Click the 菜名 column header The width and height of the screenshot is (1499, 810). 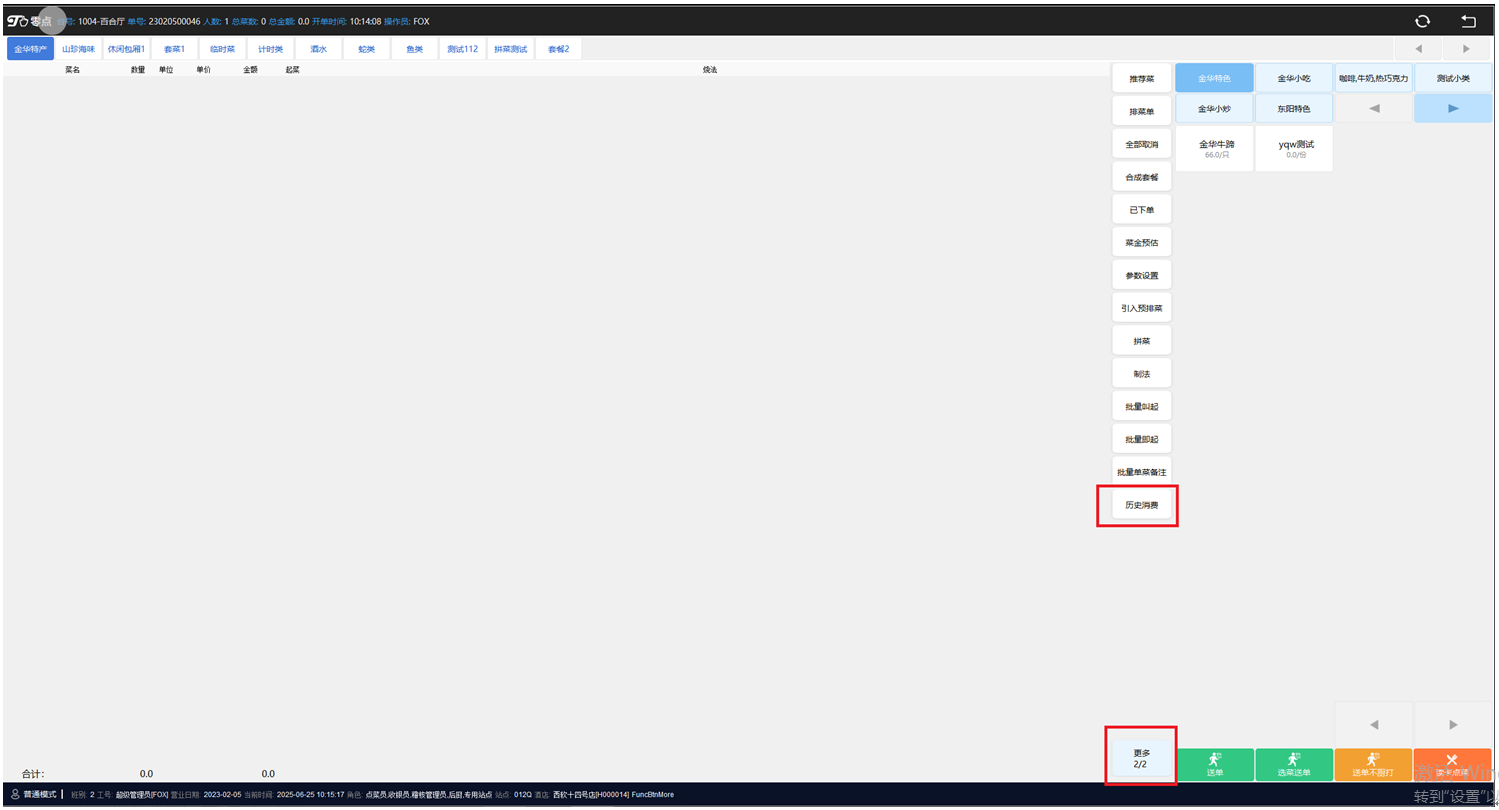click(x=72, y=70)
